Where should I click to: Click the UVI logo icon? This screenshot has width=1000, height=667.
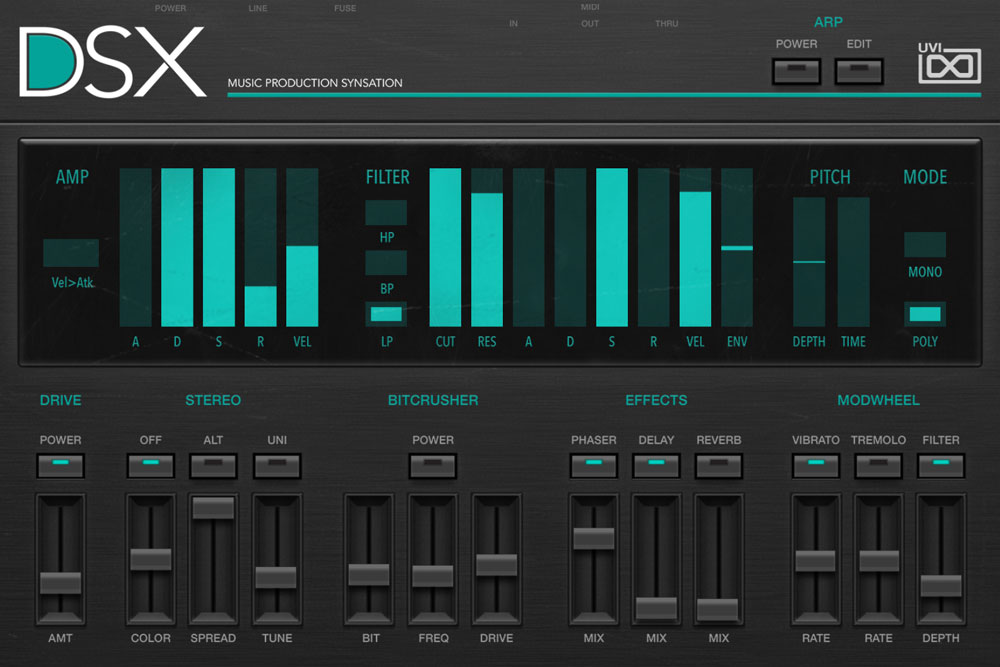pyautogui.click(x=949, y=66)
